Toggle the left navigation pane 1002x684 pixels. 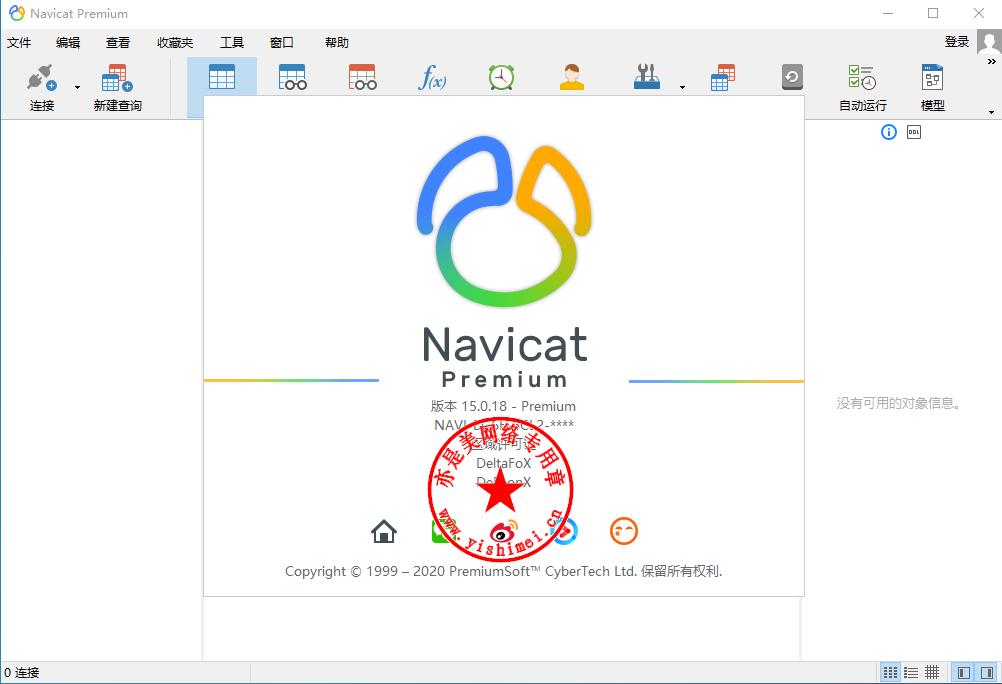coord(964,672)
